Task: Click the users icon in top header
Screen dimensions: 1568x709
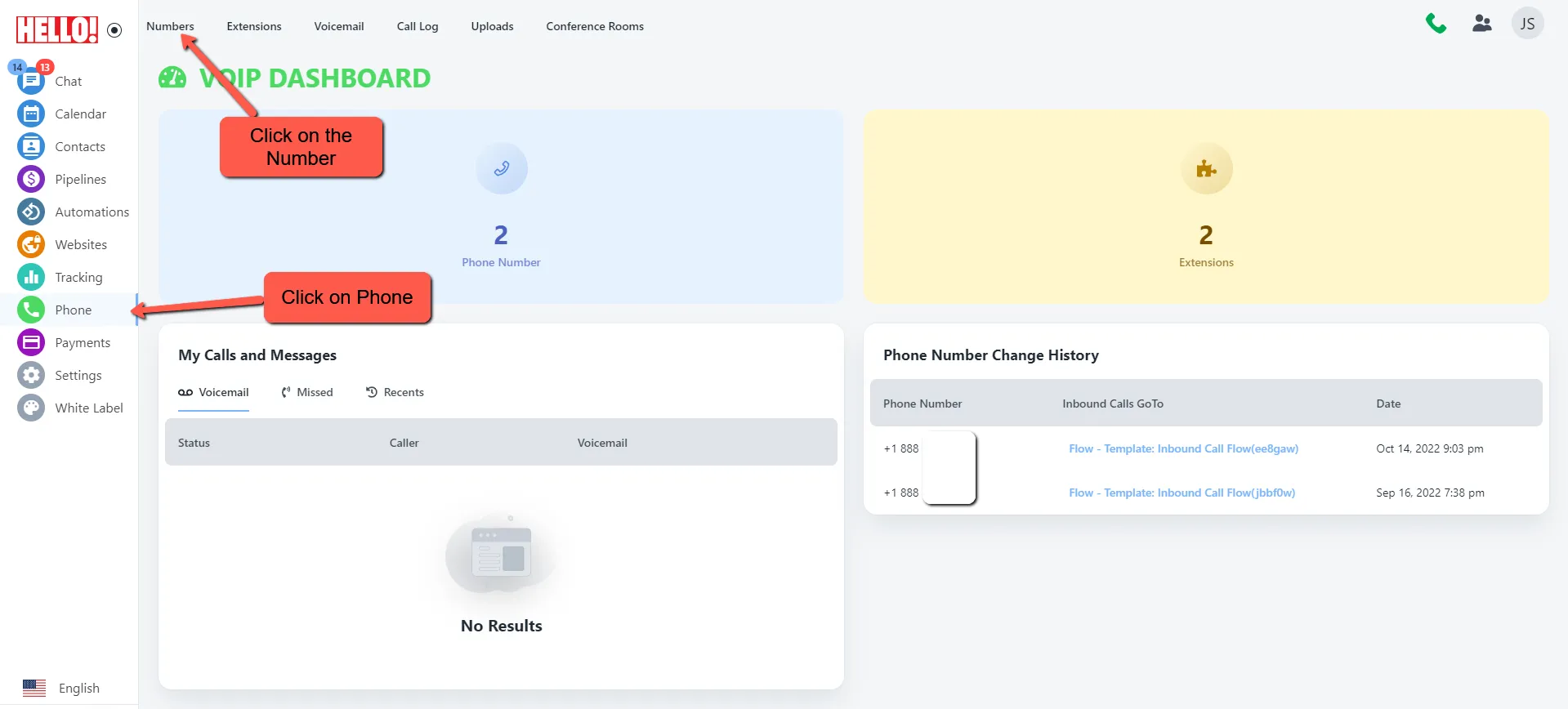Action: (1482, 24)
